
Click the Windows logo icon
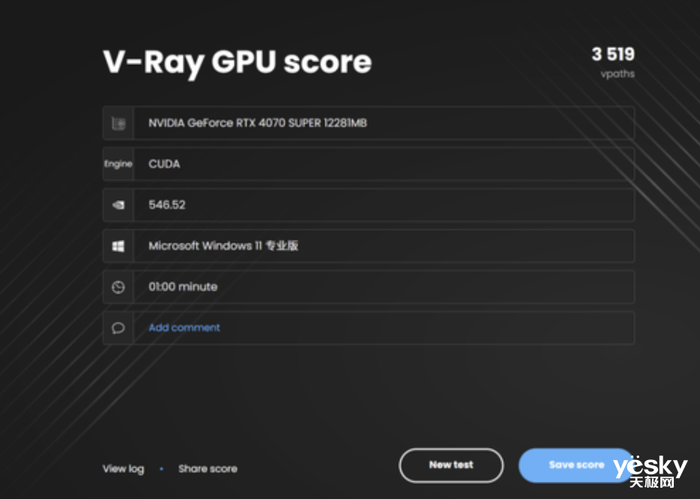(118, 246)
